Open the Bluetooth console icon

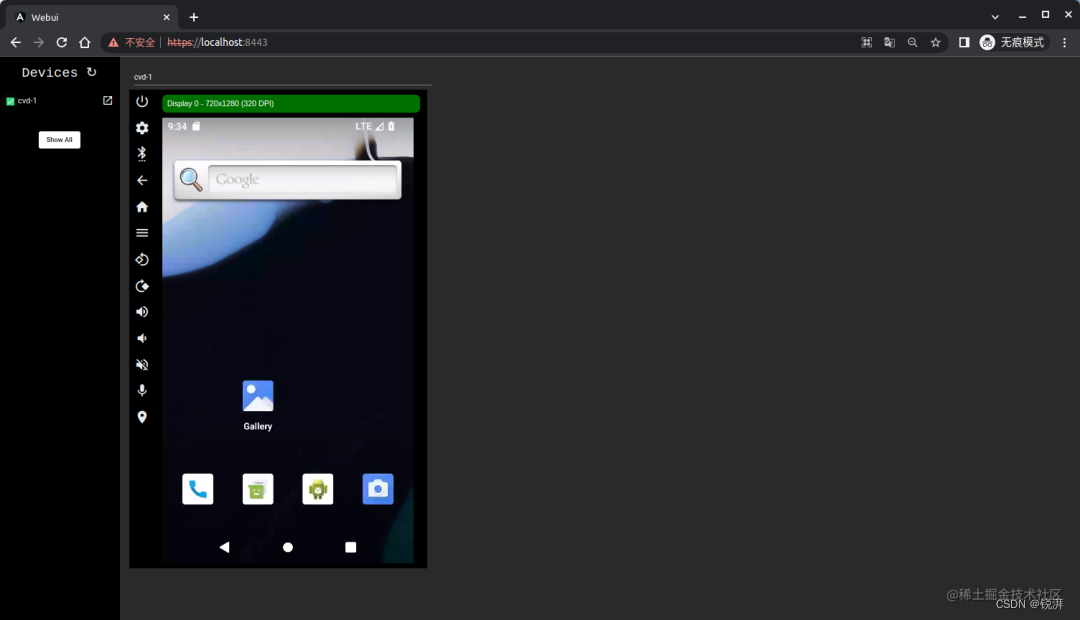[142, 154]
